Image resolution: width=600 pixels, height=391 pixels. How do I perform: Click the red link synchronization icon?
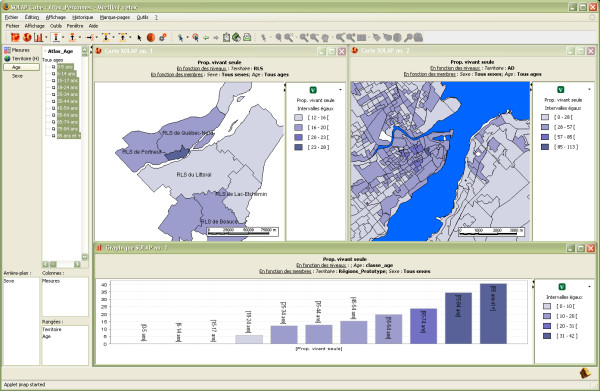[x=163, y=37]
